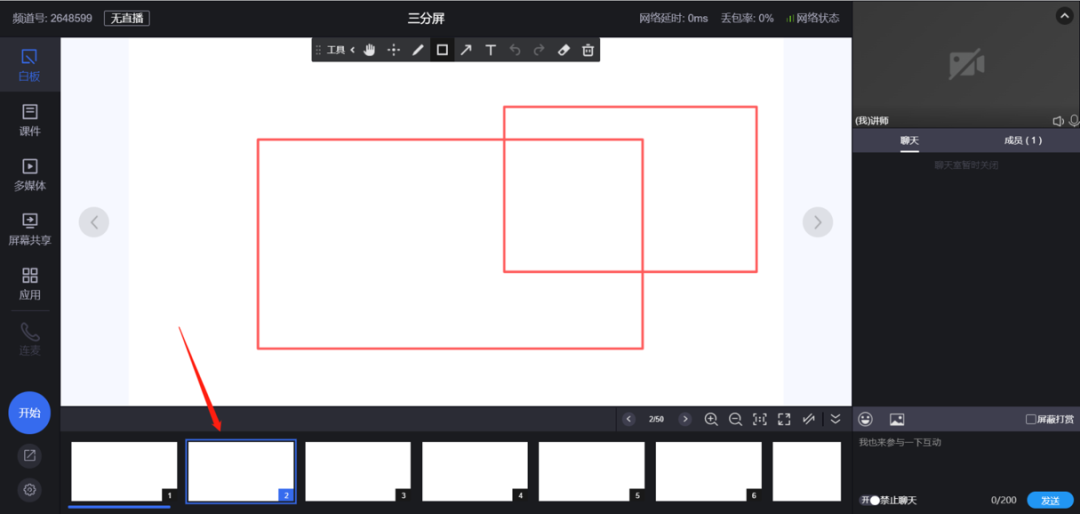Toggle the 禁止聊天 switch
This screenshot has width=1080, height=514.
(x=869, y=500)
